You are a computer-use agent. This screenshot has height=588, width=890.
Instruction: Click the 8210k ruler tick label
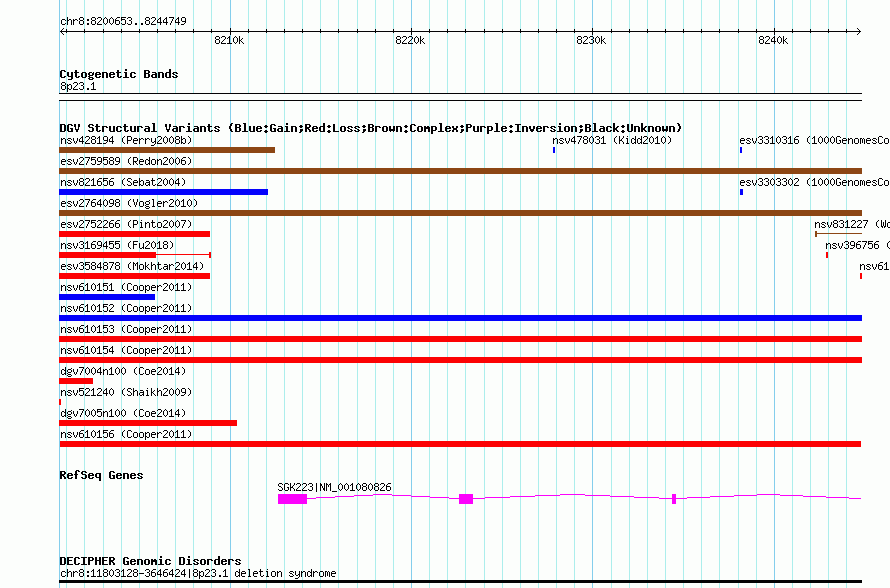click(x=229, y=40)
